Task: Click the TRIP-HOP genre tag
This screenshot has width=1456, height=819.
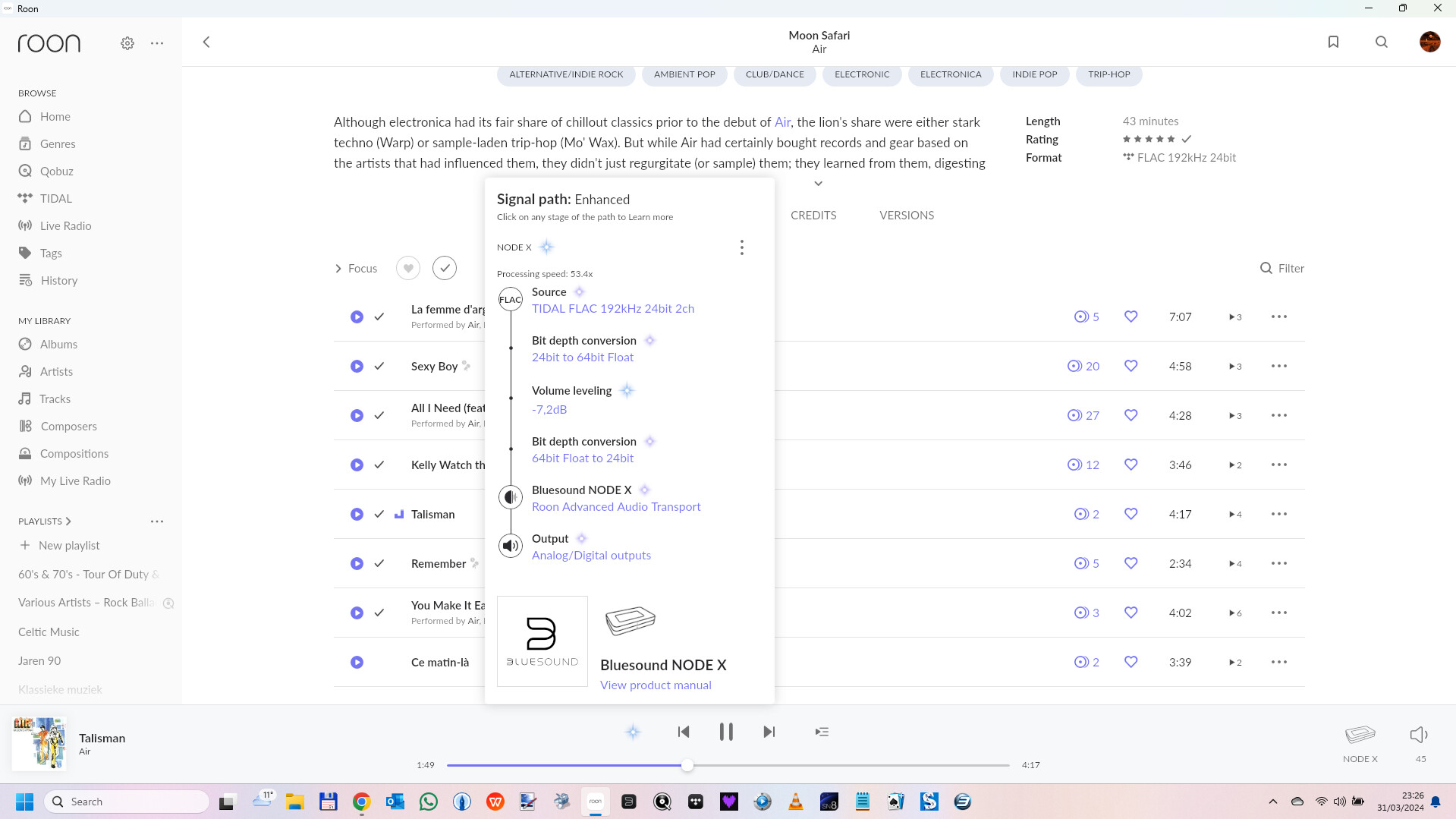Action: point(1109,74)
